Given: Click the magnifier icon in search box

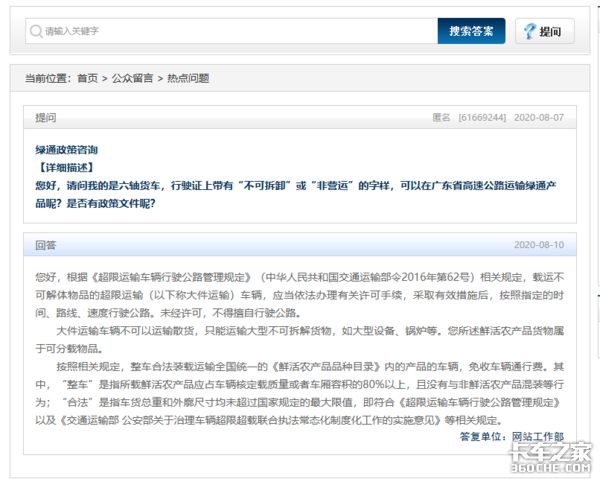Looking at the screenshot, I should 36,31.
